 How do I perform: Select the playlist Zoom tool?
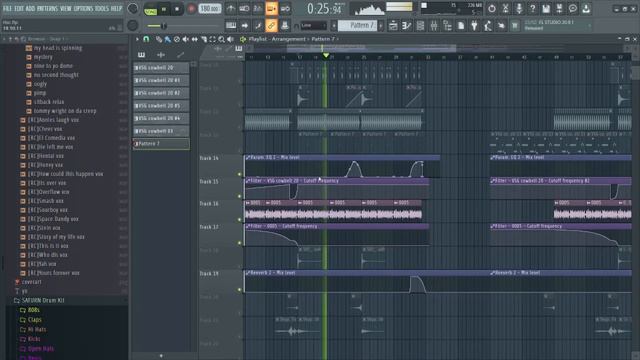point(222,39)
